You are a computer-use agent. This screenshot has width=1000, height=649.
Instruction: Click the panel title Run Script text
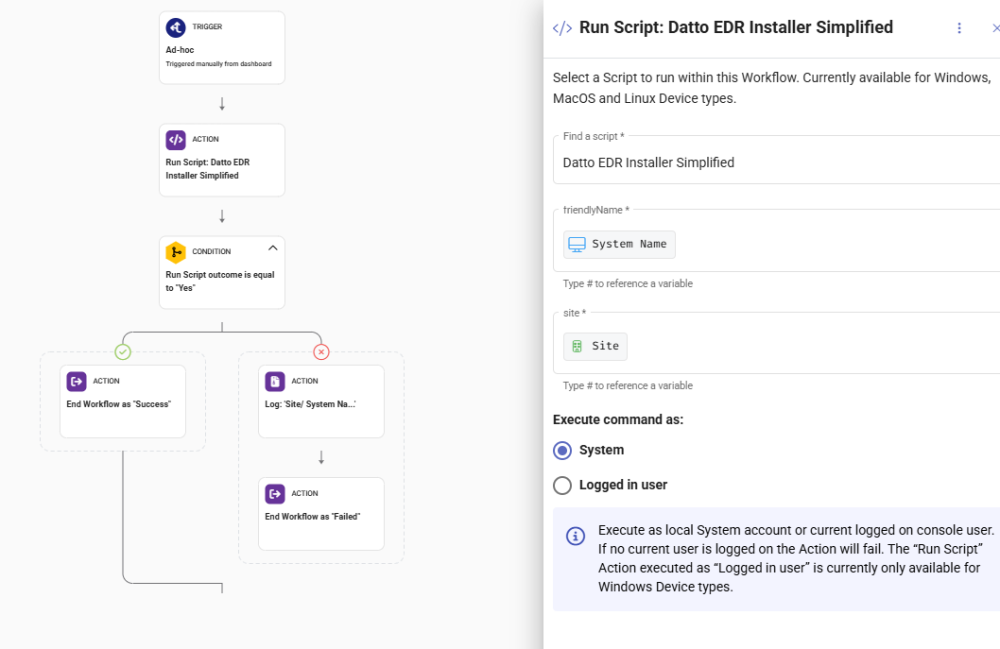(x=736, y=27)
